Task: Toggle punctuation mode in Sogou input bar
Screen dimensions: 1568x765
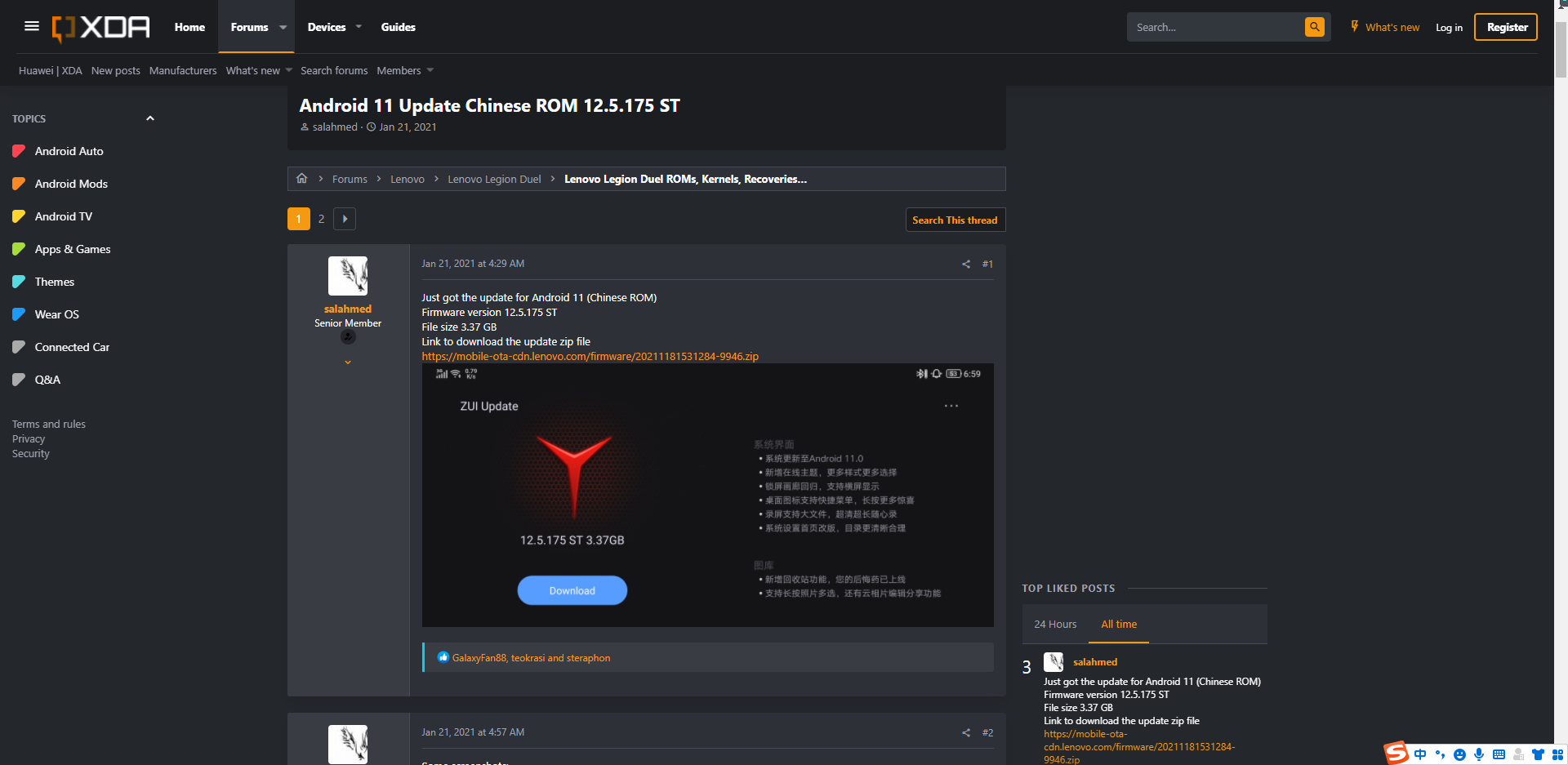Action: 1440,754
